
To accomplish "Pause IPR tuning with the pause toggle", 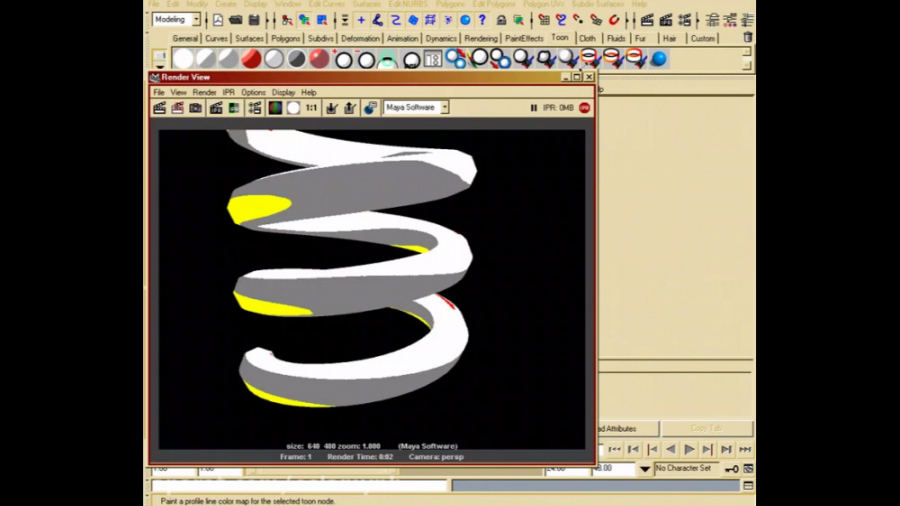I will 534,108.
